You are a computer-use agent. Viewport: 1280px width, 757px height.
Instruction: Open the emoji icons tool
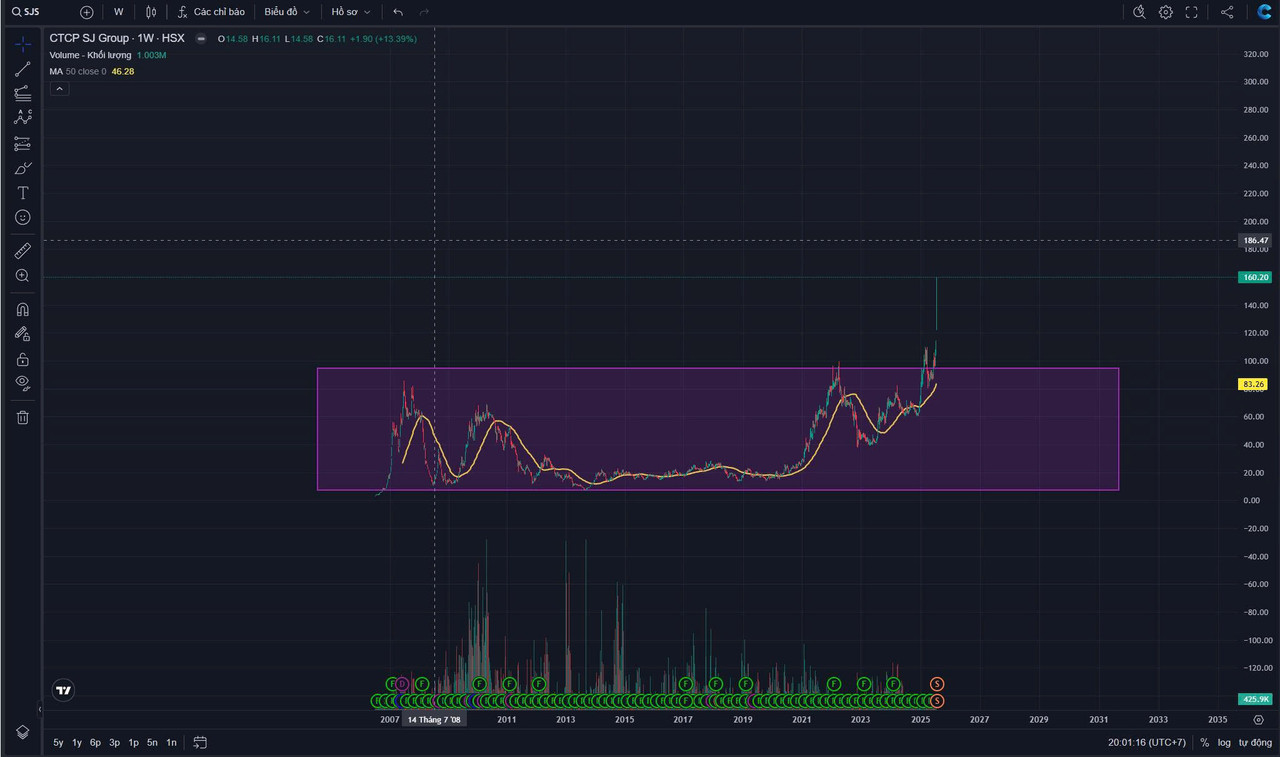[x=22, y=217]
